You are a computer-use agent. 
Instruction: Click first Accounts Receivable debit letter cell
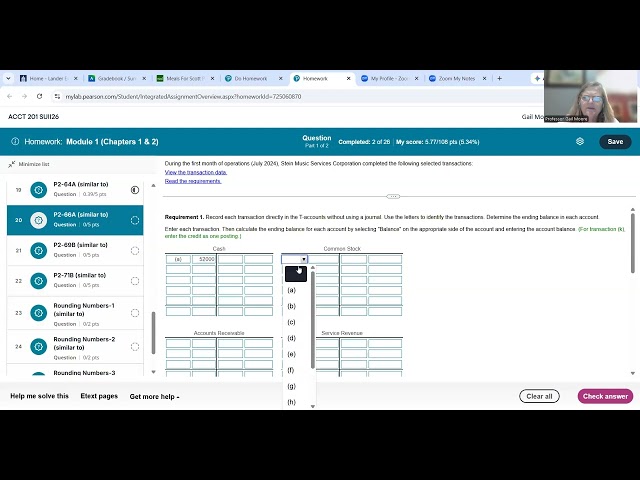tap(178, 343)
